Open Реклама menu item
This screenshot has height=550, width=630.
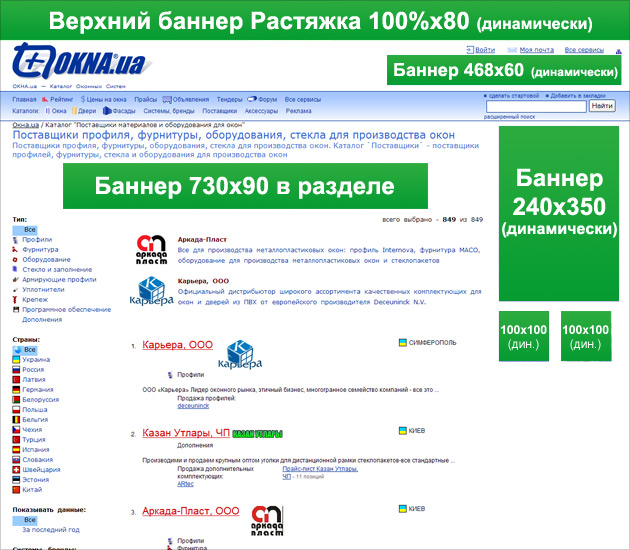pyautogui.click(x=299, y=111)
